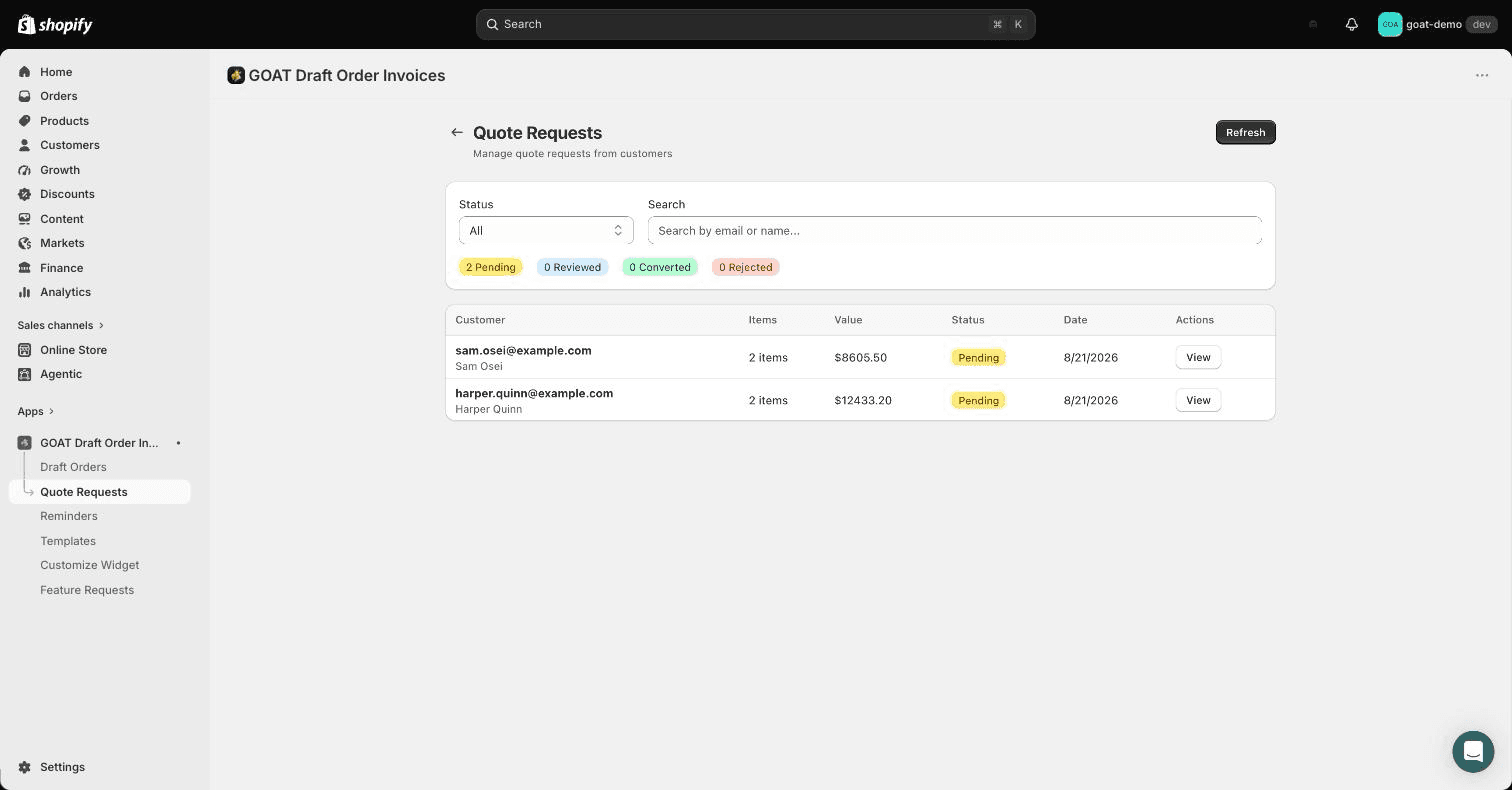The image size is (1512, 790).
Task: Click the Status column header
Action: 968,320
